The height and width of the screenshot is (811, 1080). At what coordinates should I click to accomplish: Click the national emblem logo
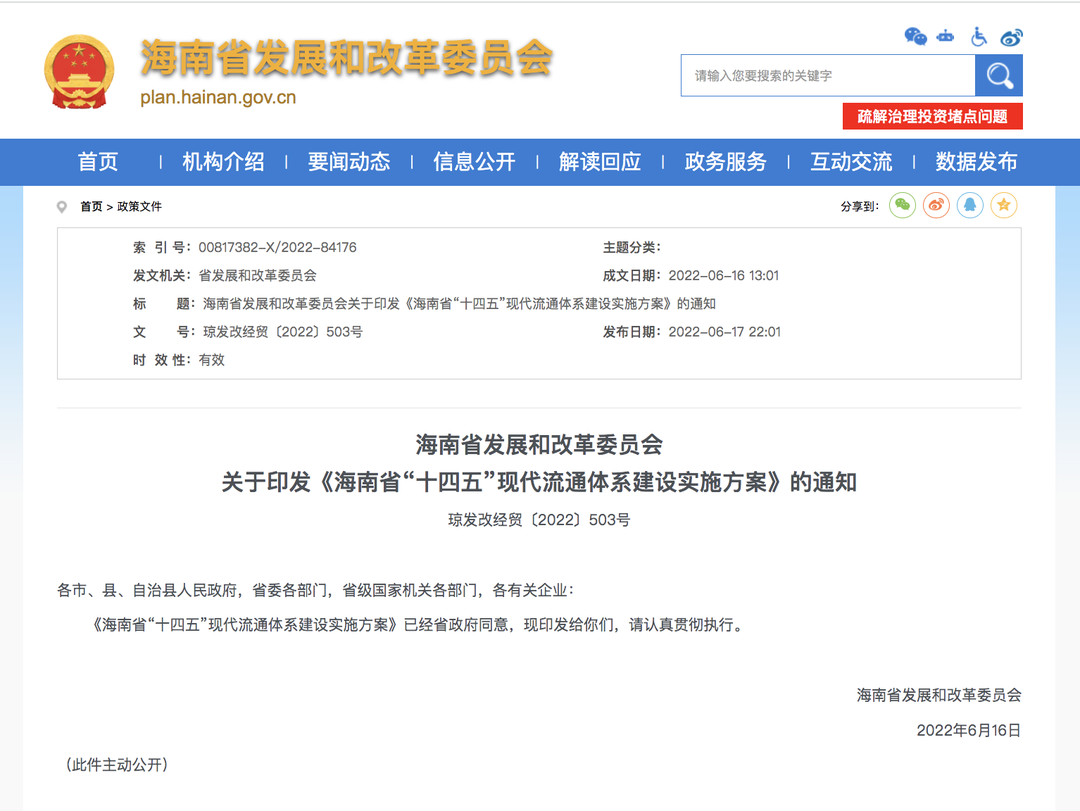pyautogui.click(x=80, y=67)
